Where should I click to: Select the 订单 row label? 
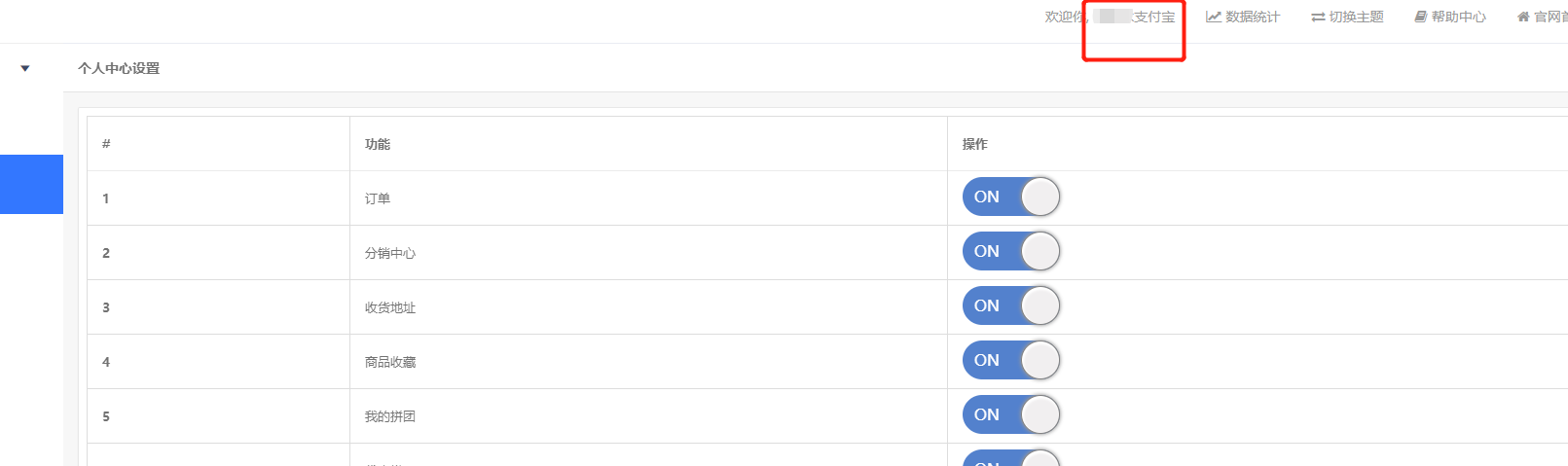pos(378,198)
